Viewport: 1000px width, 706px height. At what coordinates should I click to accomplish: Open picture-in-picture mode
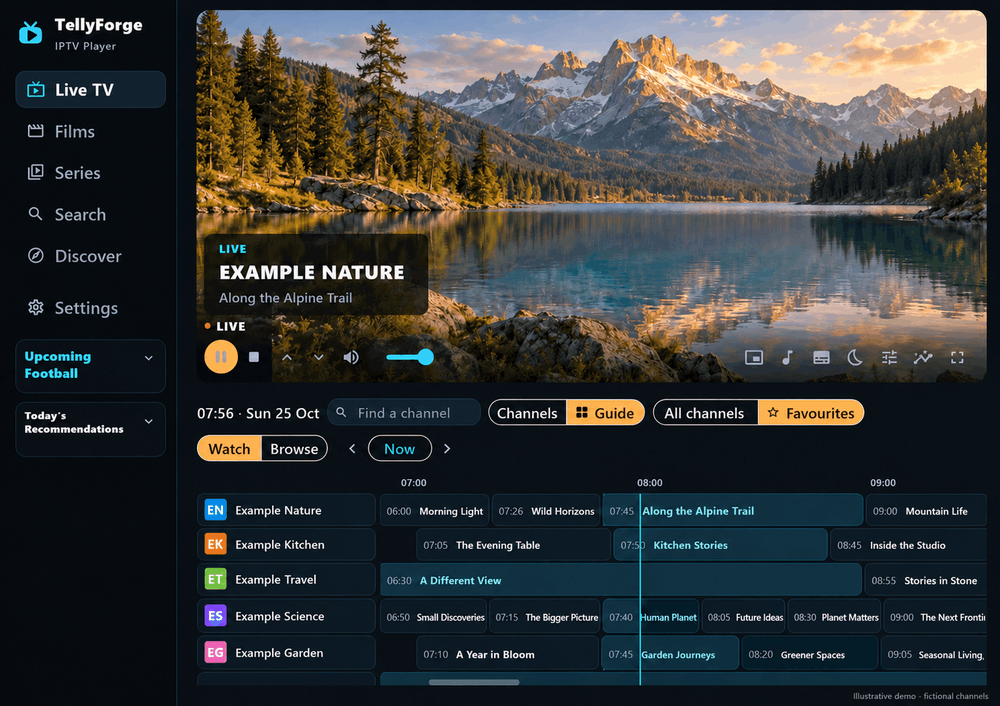tap(754, 358)
